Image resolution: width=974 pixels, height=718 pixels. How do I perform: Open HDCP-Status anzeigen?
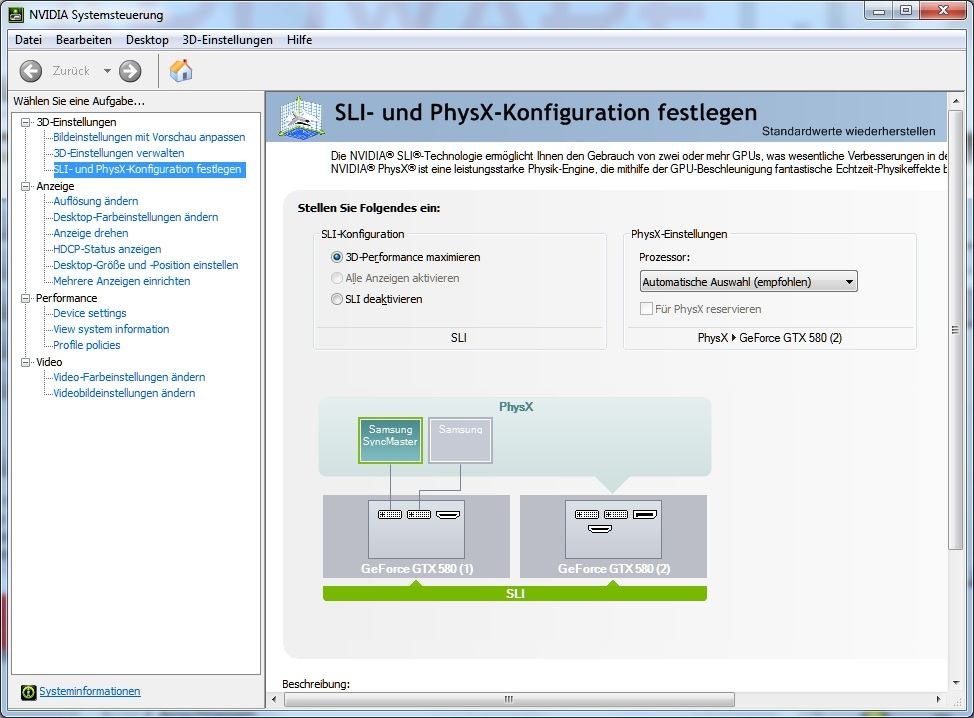107,249
